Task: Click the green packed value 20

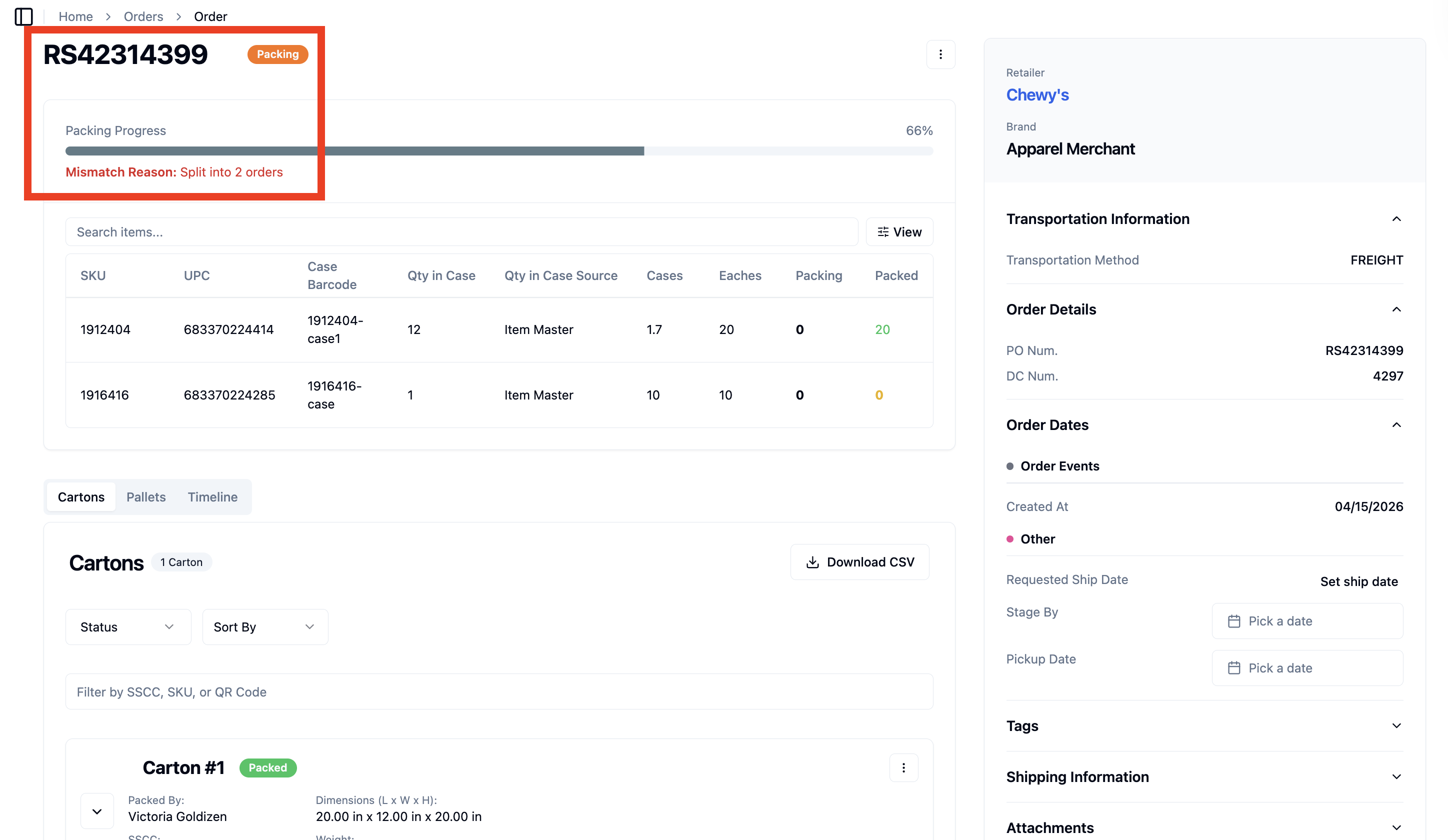Action: 882,330
